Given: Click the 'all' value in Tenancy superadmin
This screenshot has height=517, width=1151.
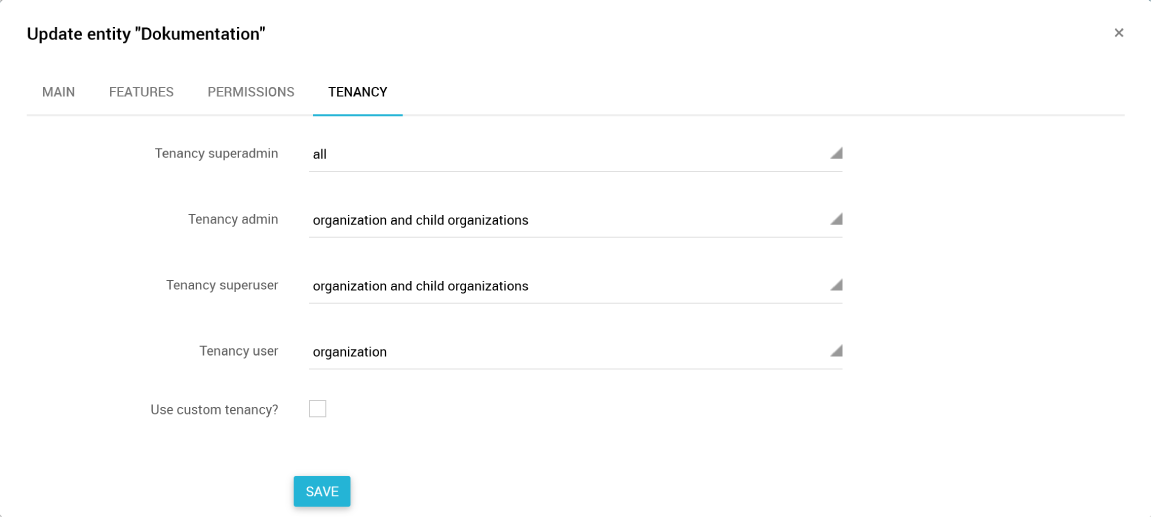Looking at the screenshot, I should 320,154.
